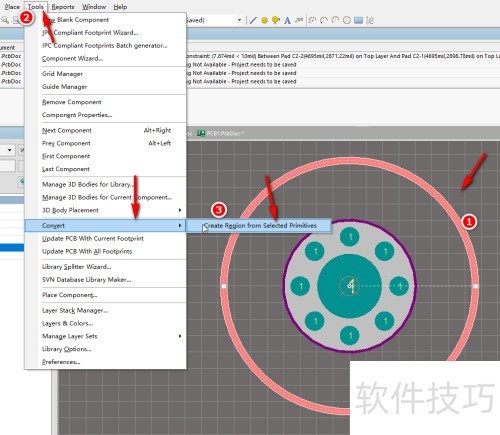Choose New Blank Component
Image resolution: width=500 pixels, height=435 pixels.
(105, 20)
